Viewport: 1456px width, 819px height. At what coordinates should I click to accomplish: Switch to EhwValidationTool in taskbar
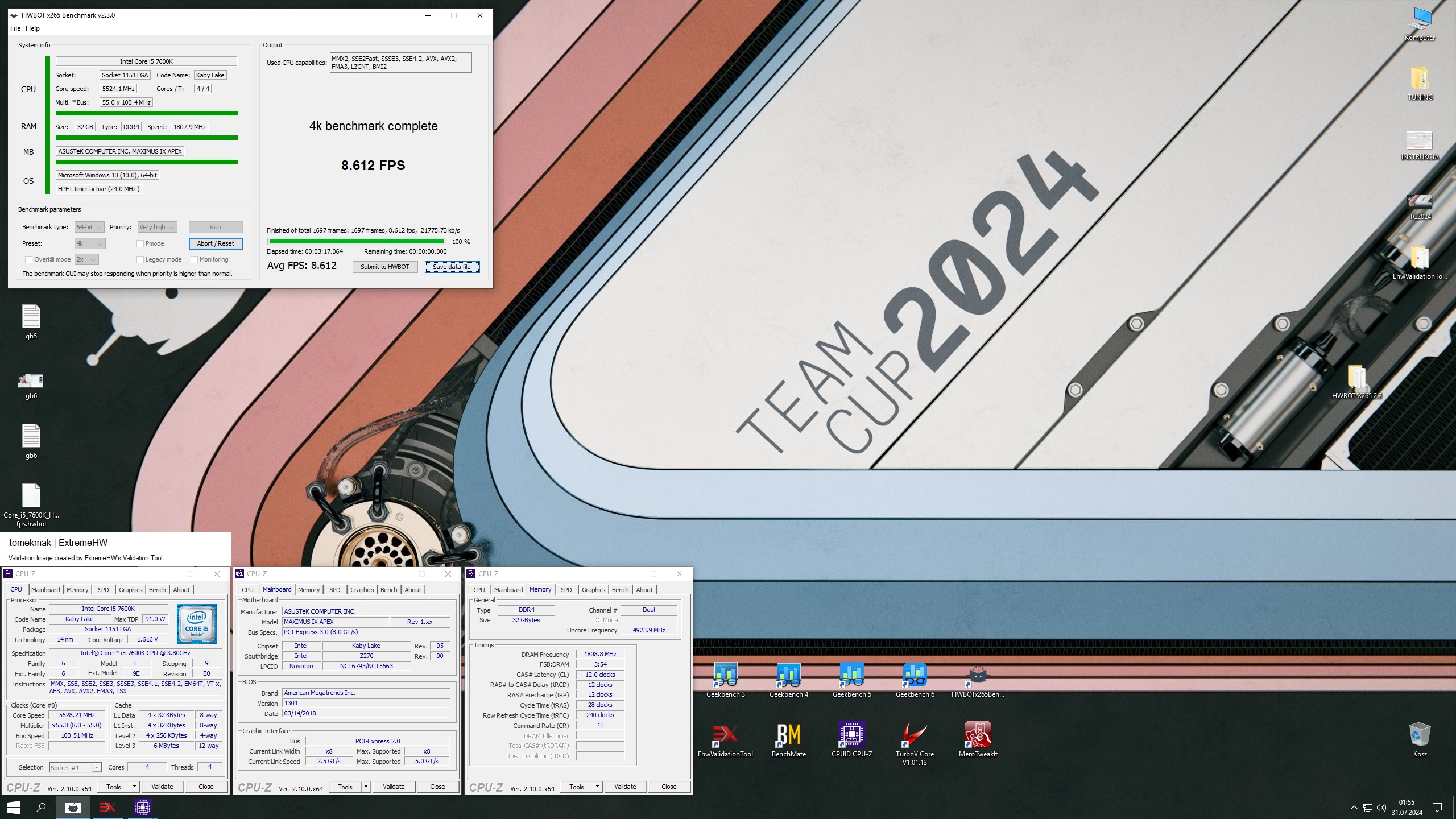[x=107, y=807]
